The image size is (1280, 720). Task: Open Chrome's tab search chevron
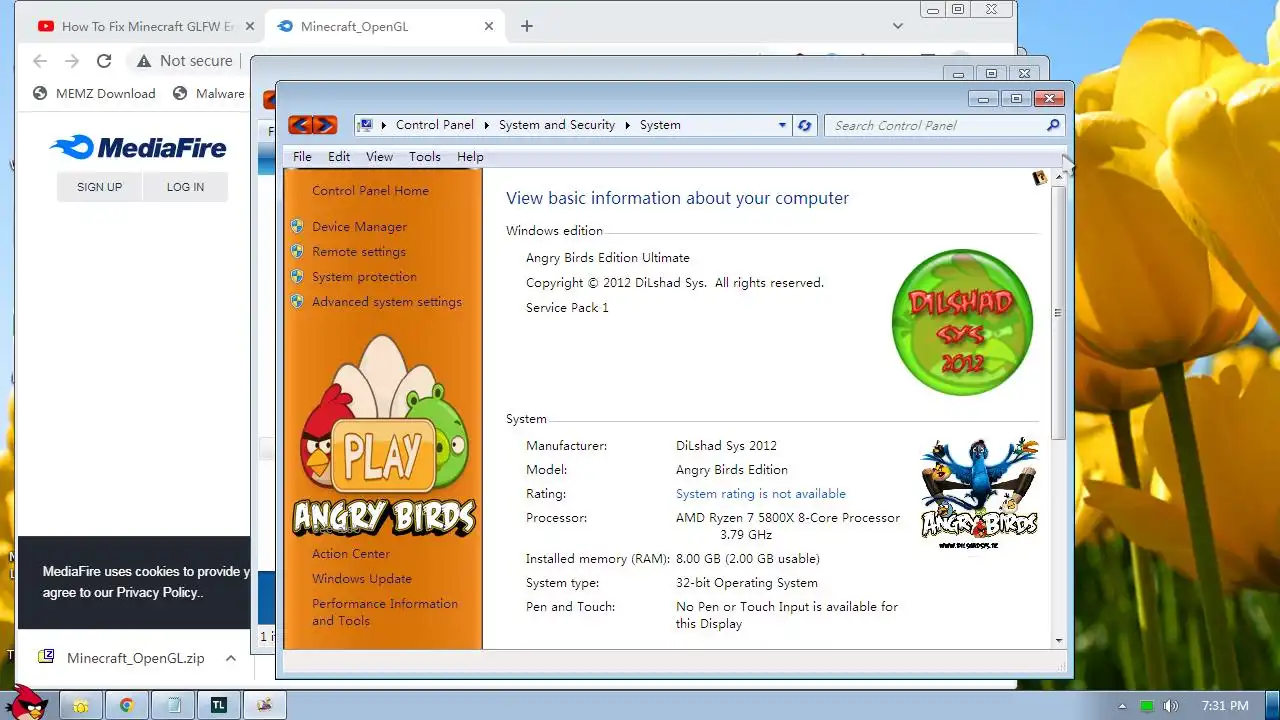[x=898, y=26]
